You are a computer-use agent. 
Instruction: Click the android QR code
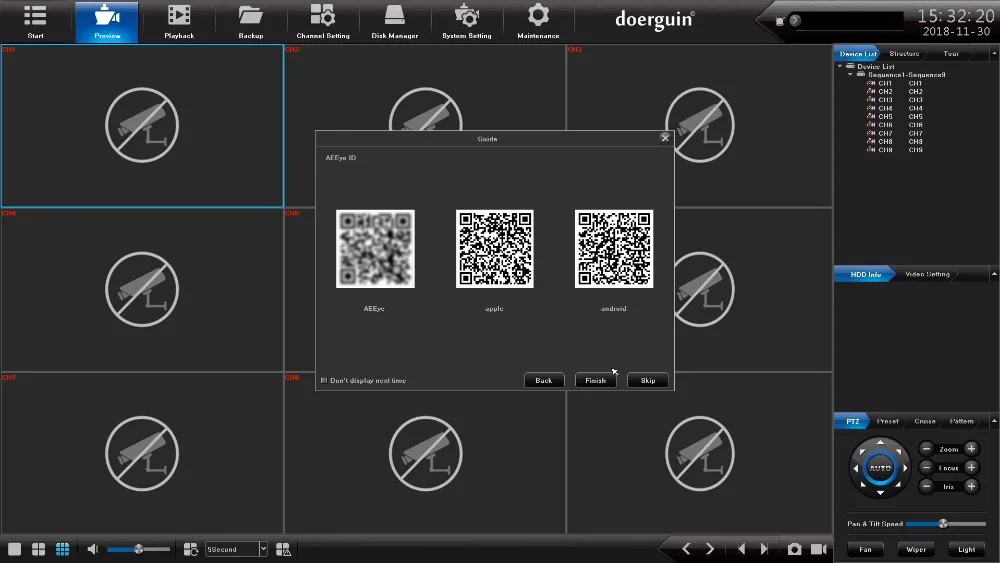[614, 249]
